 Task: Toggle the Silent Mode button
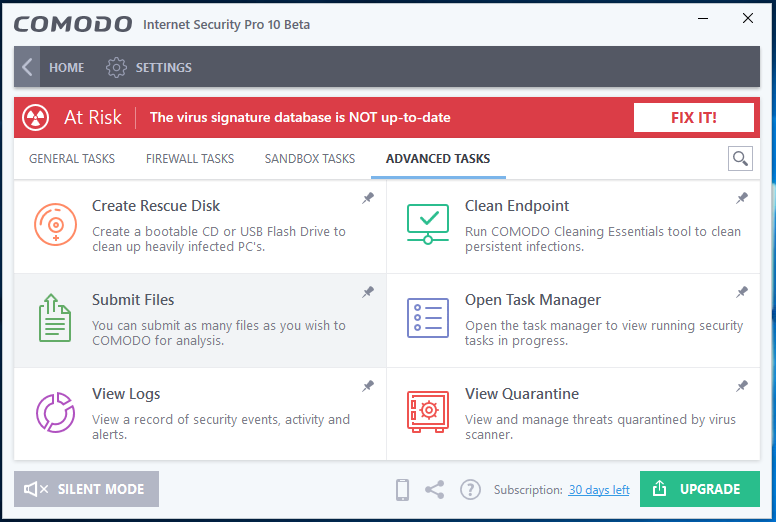[x=87, y=489]
